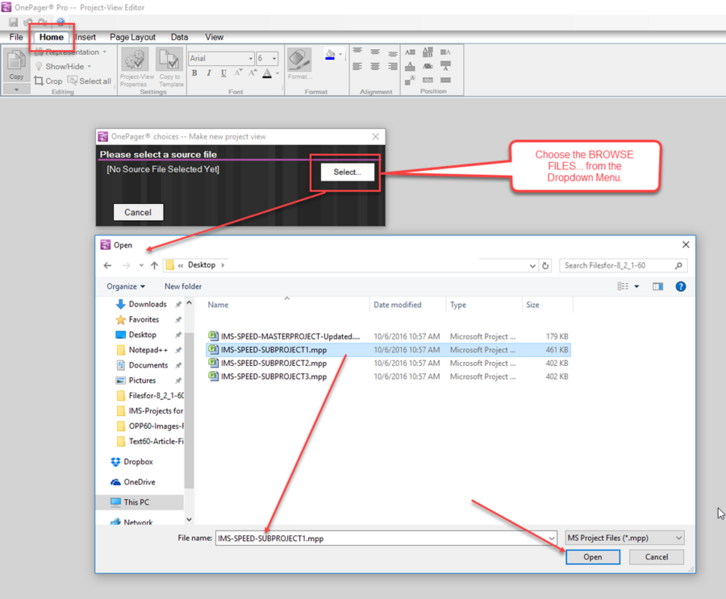Click the Open dialog blue help icon
The height and width of the screenshot is (599, 726).
pyautogui.click(x=681, y=287)
